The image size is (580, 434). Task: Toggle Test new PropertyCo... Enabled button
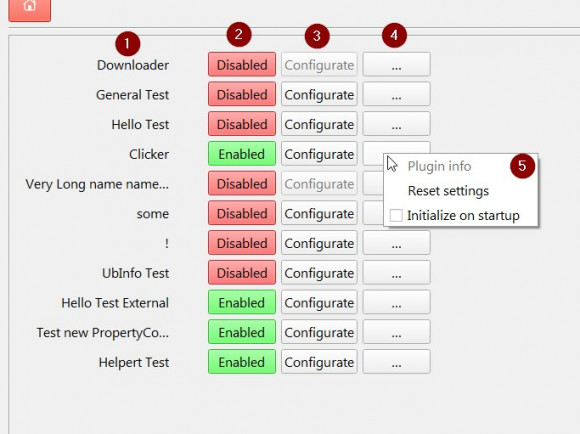click(x=242, y=332)
